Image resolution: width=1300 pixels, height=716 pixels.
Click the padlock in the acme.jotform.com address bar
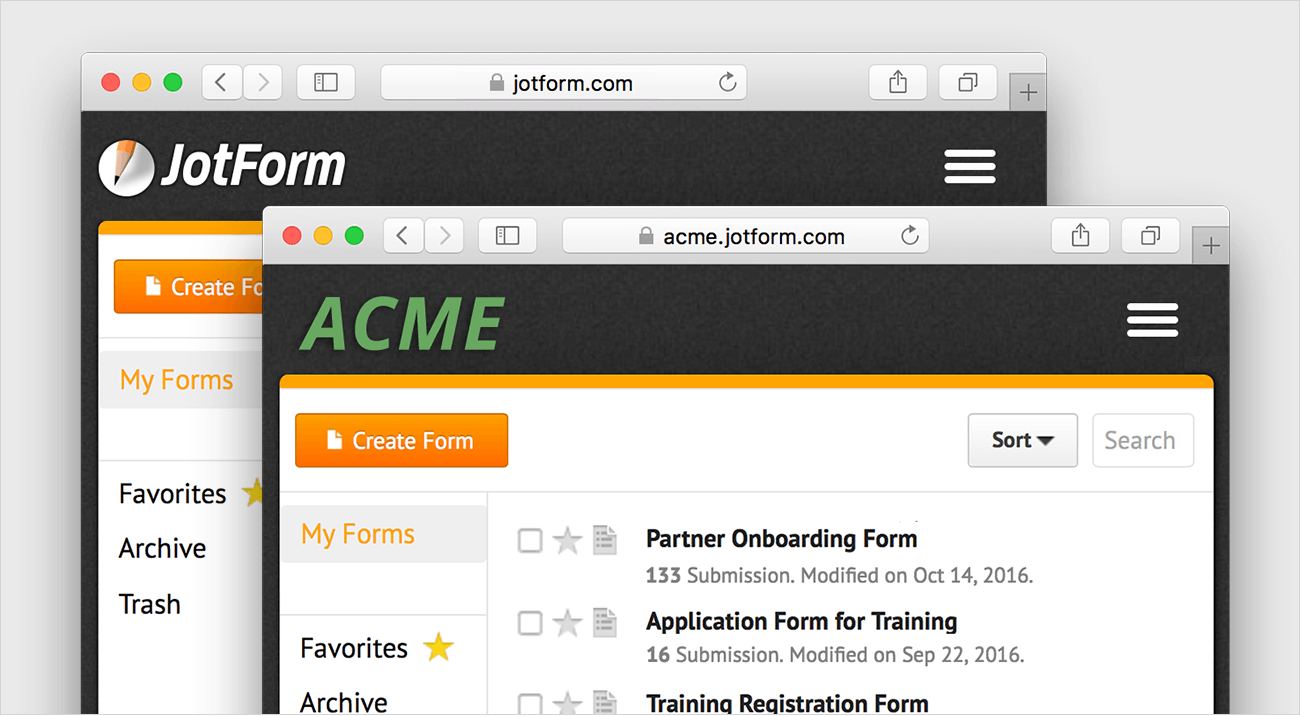tap(646, 236)
